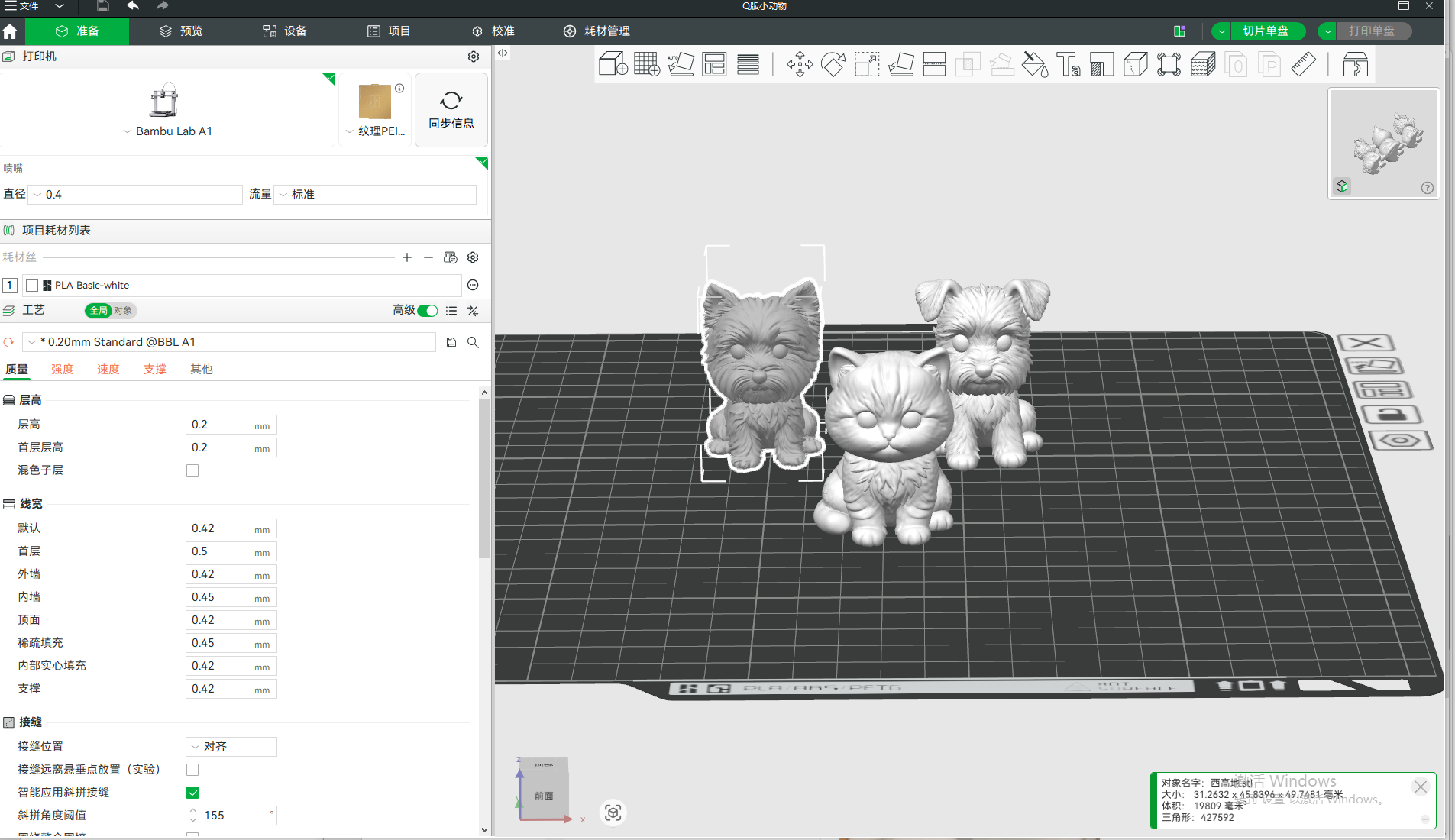The image size is (1455, 840).
Task: Click the 层高 0.2 input field
Action: [231, 425]
